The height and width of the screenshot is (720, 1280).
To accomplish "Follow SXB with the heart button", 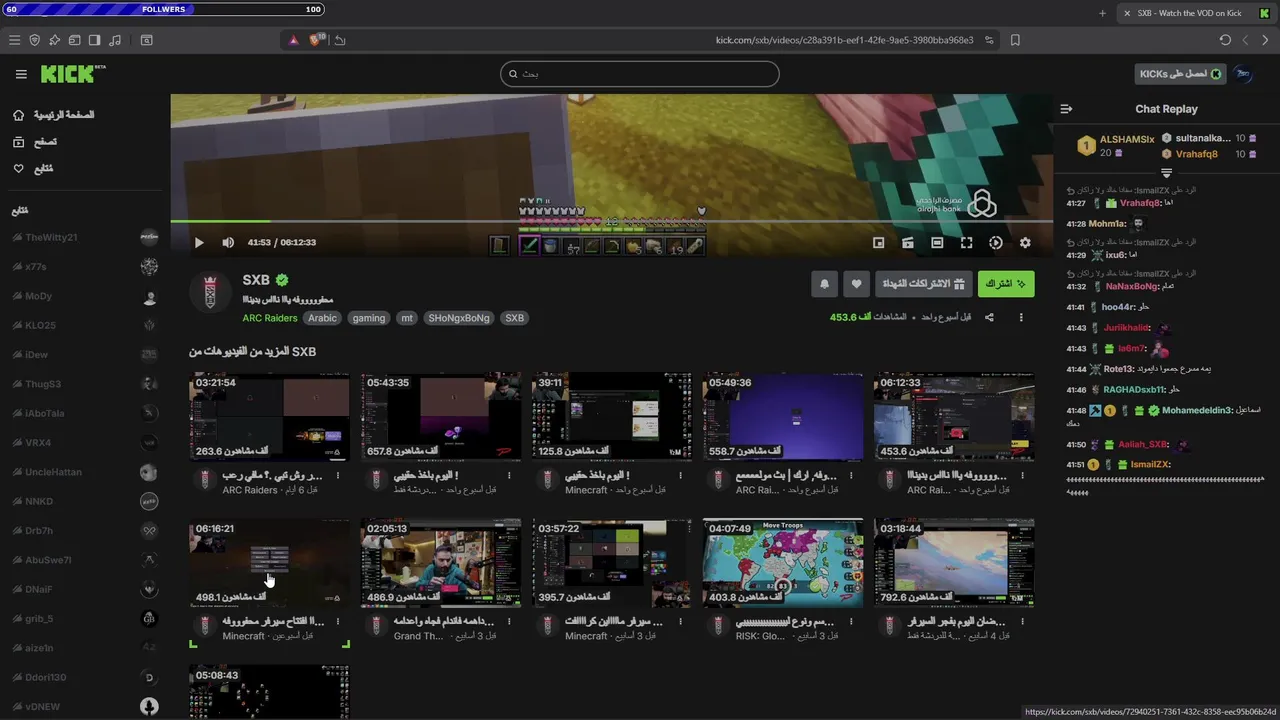I will 856,284.
